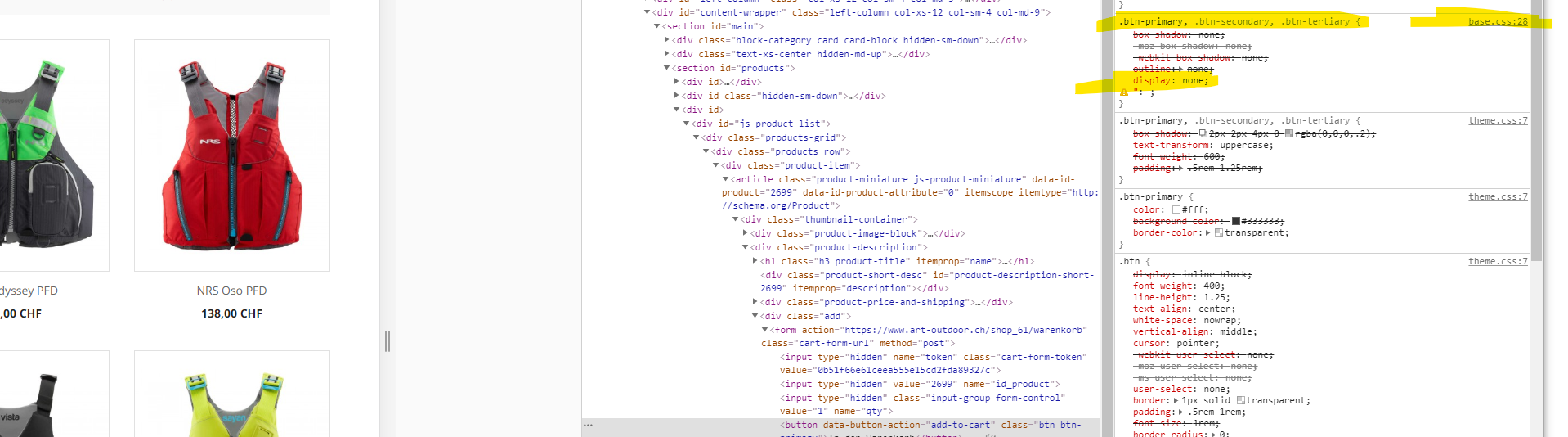The width and height of the screenshot is (1568, 437).
Task: Click the 138,00 CHF price text
Action: pyautogui.click(x=231, y=313)
